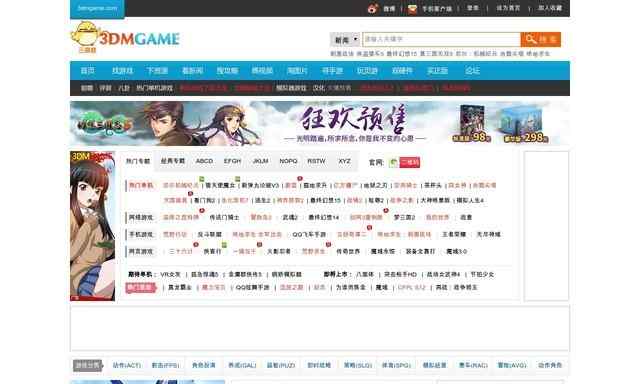Click 热门单机游戏 in the dark sub-navigation
This screenshot has height=384, width=640.
[x=154, y=88]
